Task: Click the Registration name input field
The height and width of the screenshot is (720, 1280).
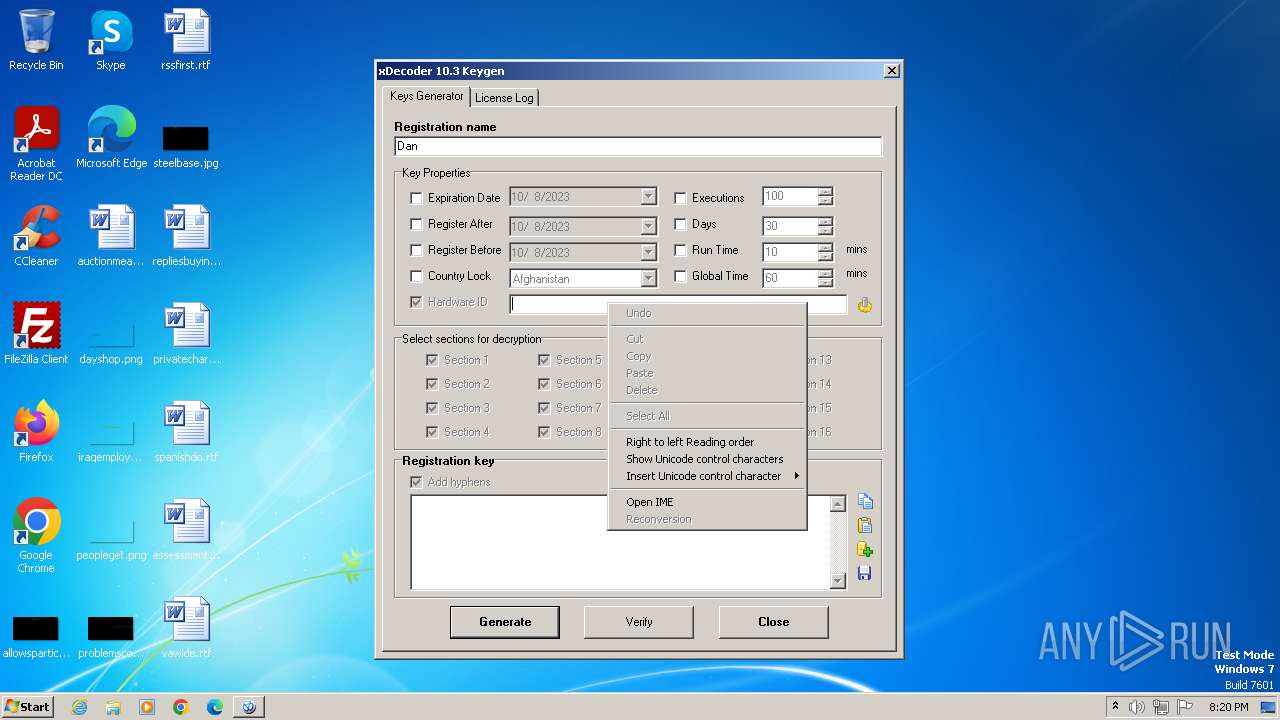Action: click(638, 146)
